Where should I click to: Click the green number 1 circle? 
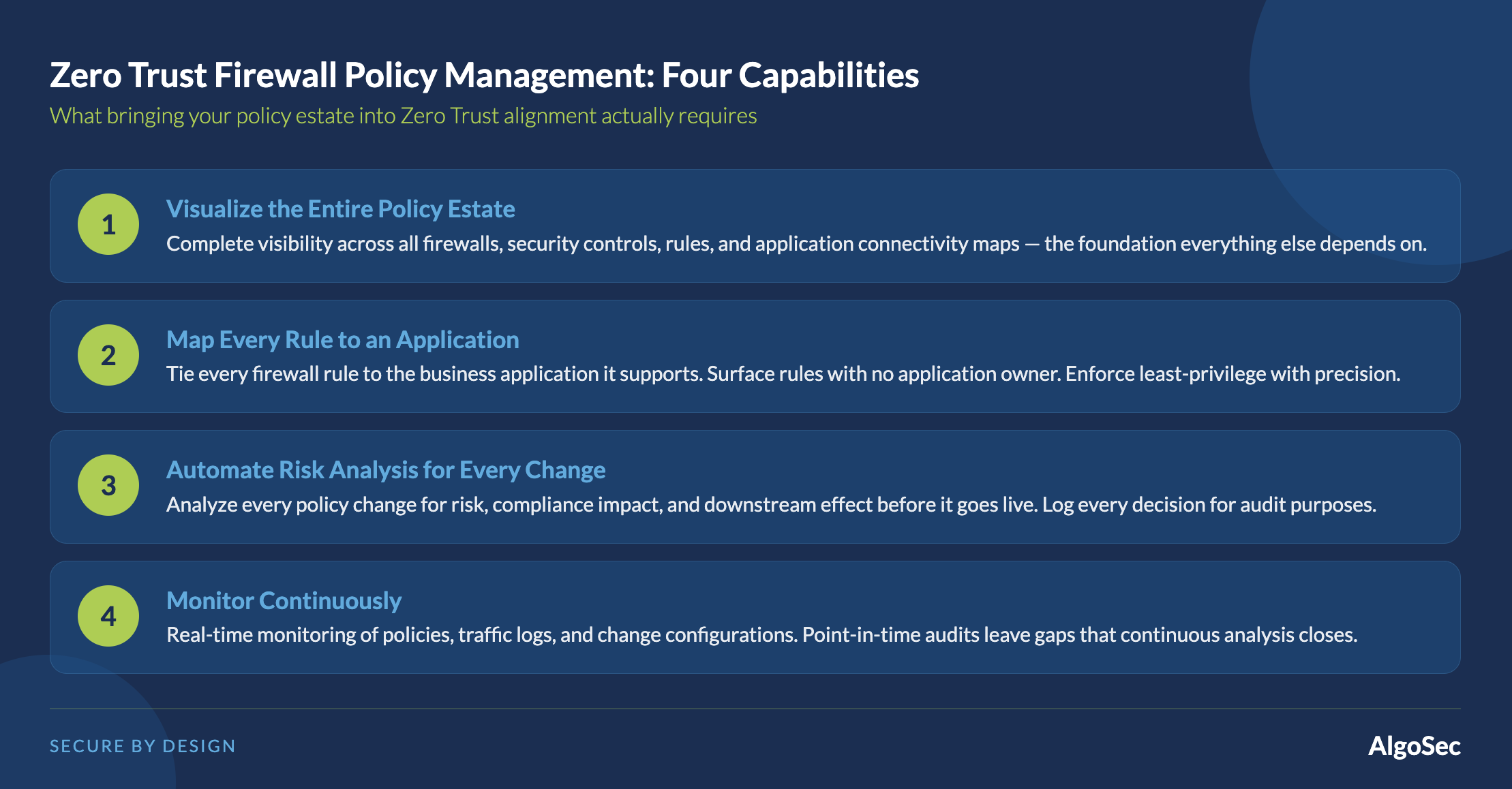click(x=108, y=224)
